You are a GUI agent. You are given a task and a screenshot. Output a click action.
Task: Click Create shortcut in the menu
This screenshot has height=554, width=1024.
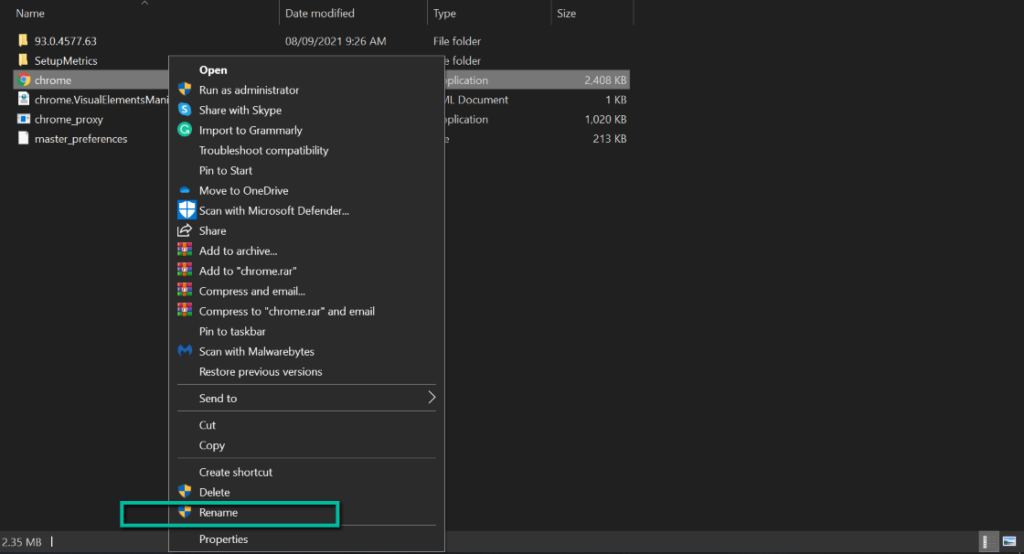point(235,472)
